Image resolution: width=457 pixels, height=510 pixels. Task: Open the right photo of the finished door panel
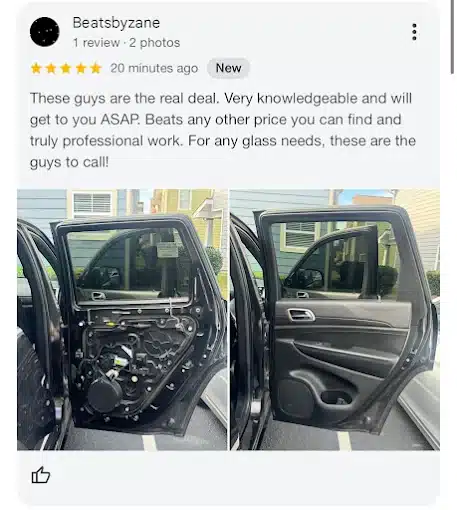click(x=335, y=320)
